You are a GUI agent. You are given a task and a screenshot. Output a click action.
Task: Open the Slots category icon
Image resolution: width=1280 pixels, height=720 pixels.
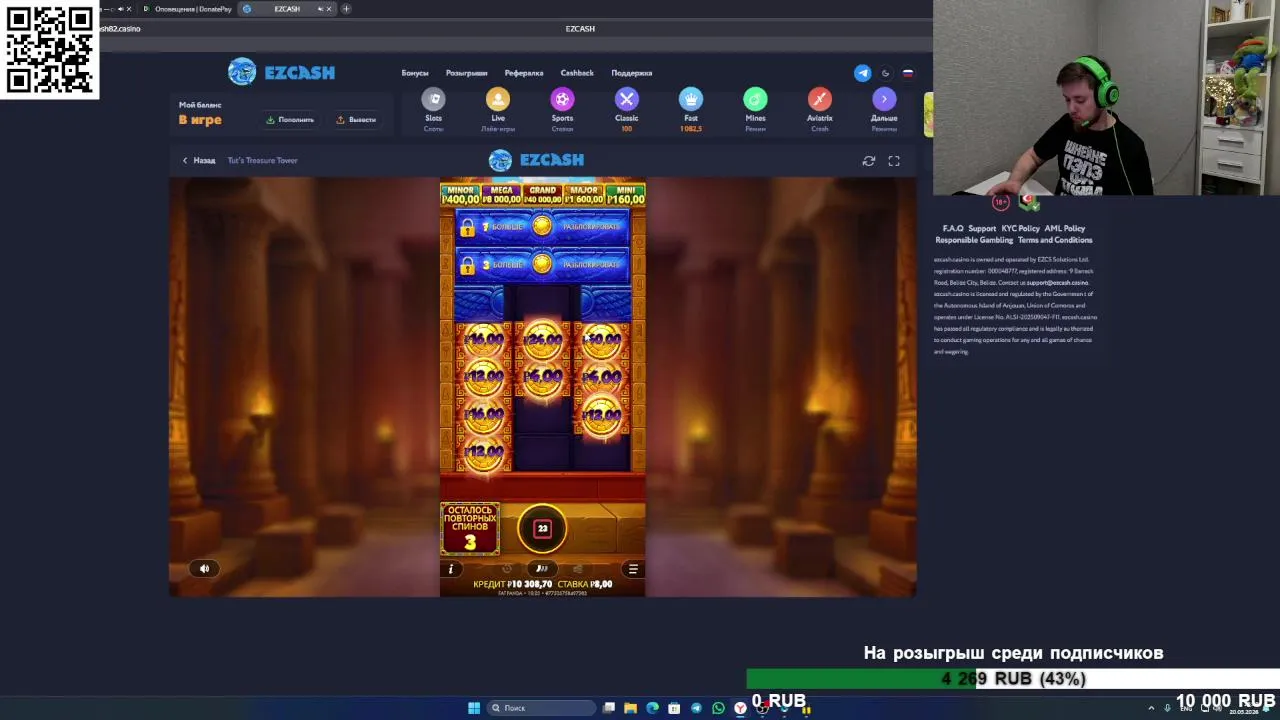tap(433, 99)
